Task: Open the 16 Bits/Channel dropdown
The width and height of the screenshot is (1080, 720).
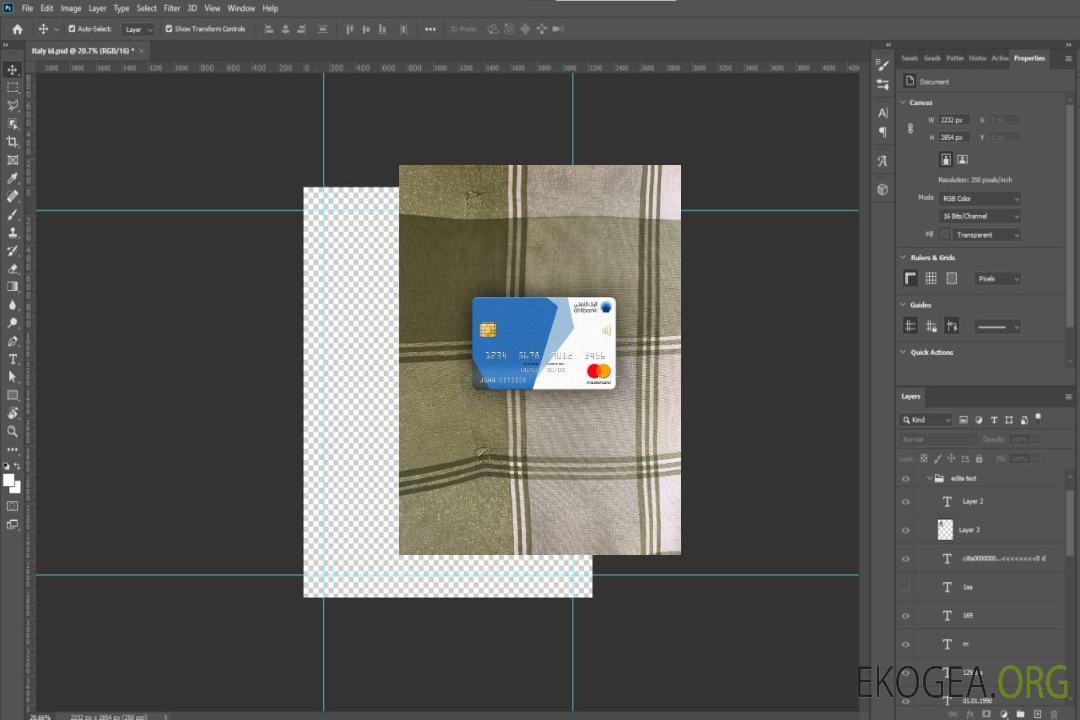Action: (980, 216)
